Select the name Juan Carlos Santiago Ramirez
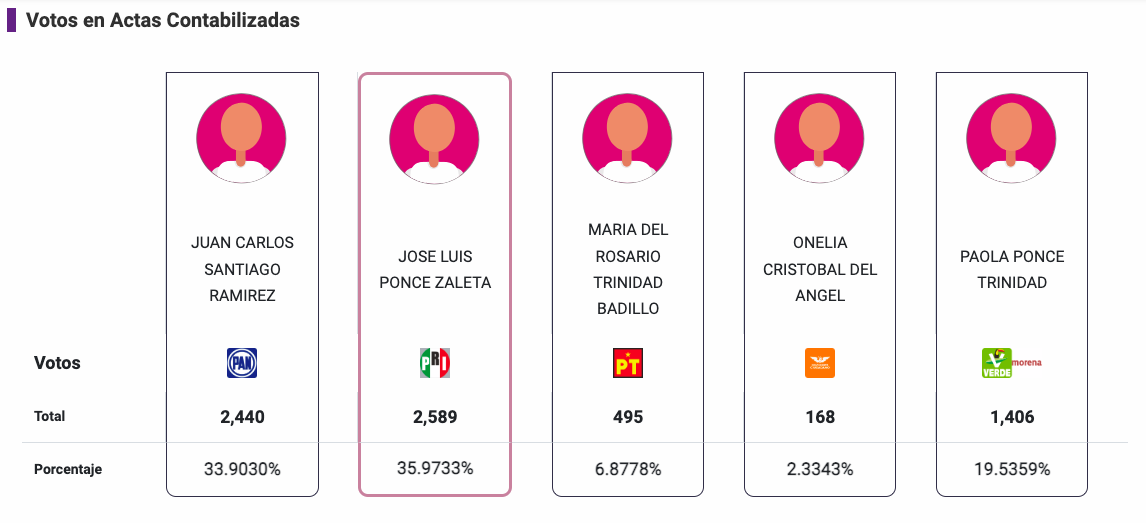 pos(242,269)
